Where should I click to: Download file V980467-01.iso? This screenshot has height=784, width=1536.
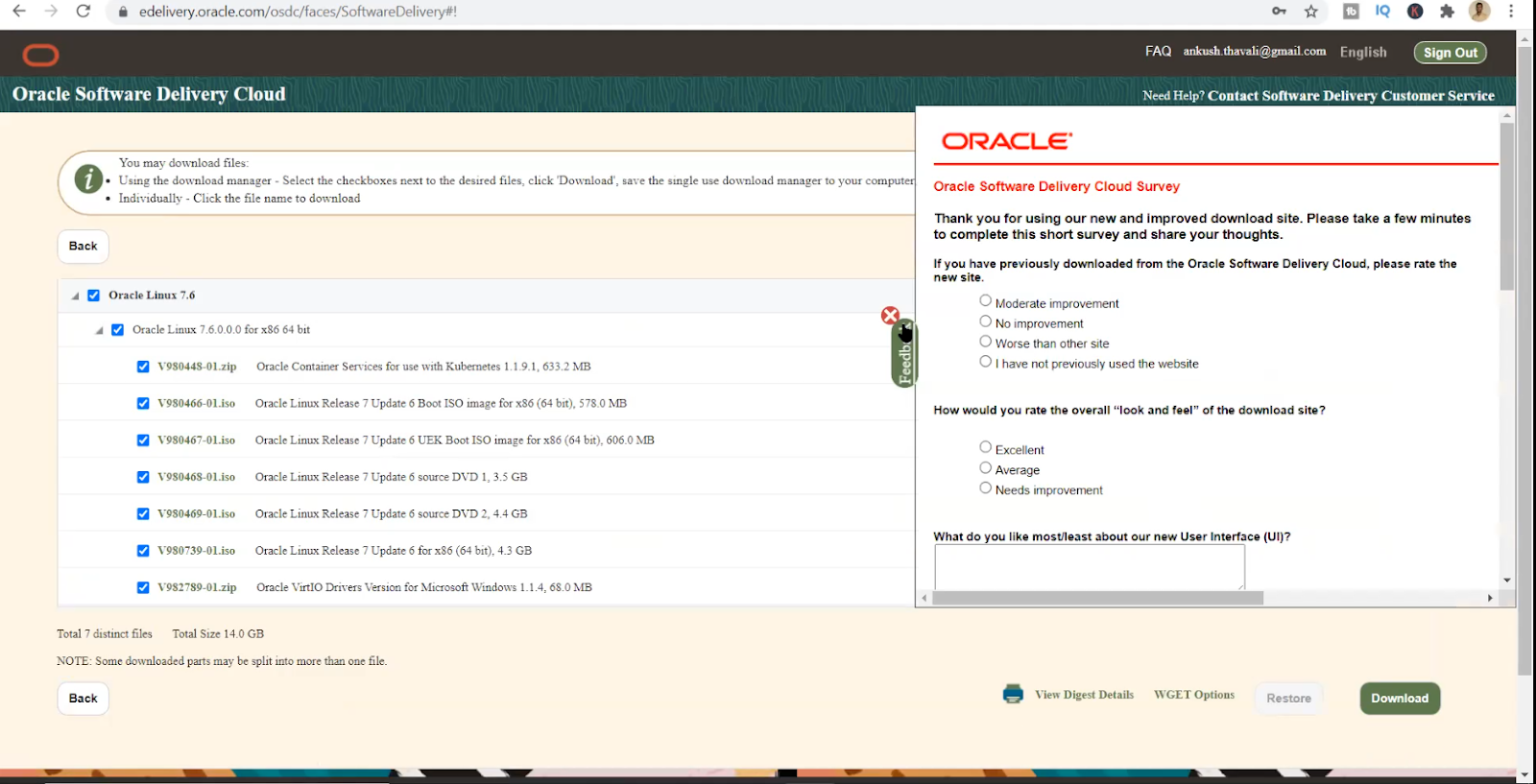196,440
